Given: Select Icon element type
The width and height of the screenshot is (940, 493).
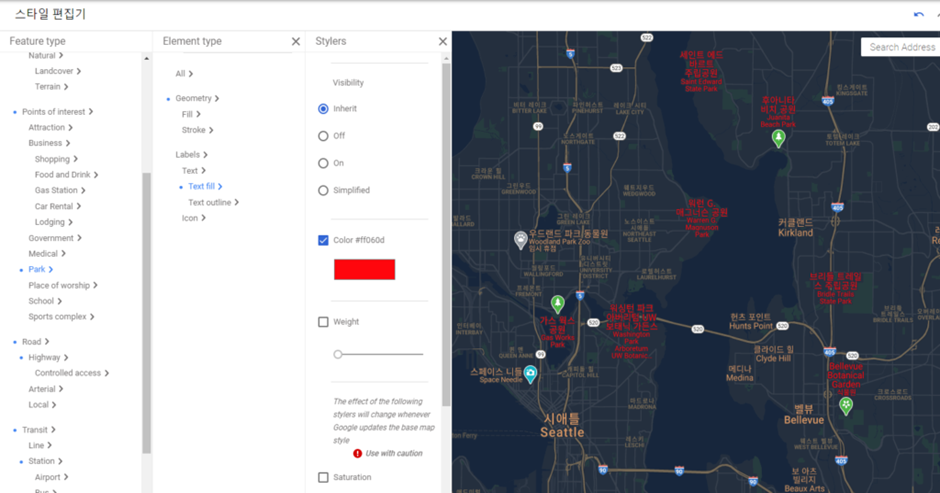Looking at the screenshot, I should (194, 218).
